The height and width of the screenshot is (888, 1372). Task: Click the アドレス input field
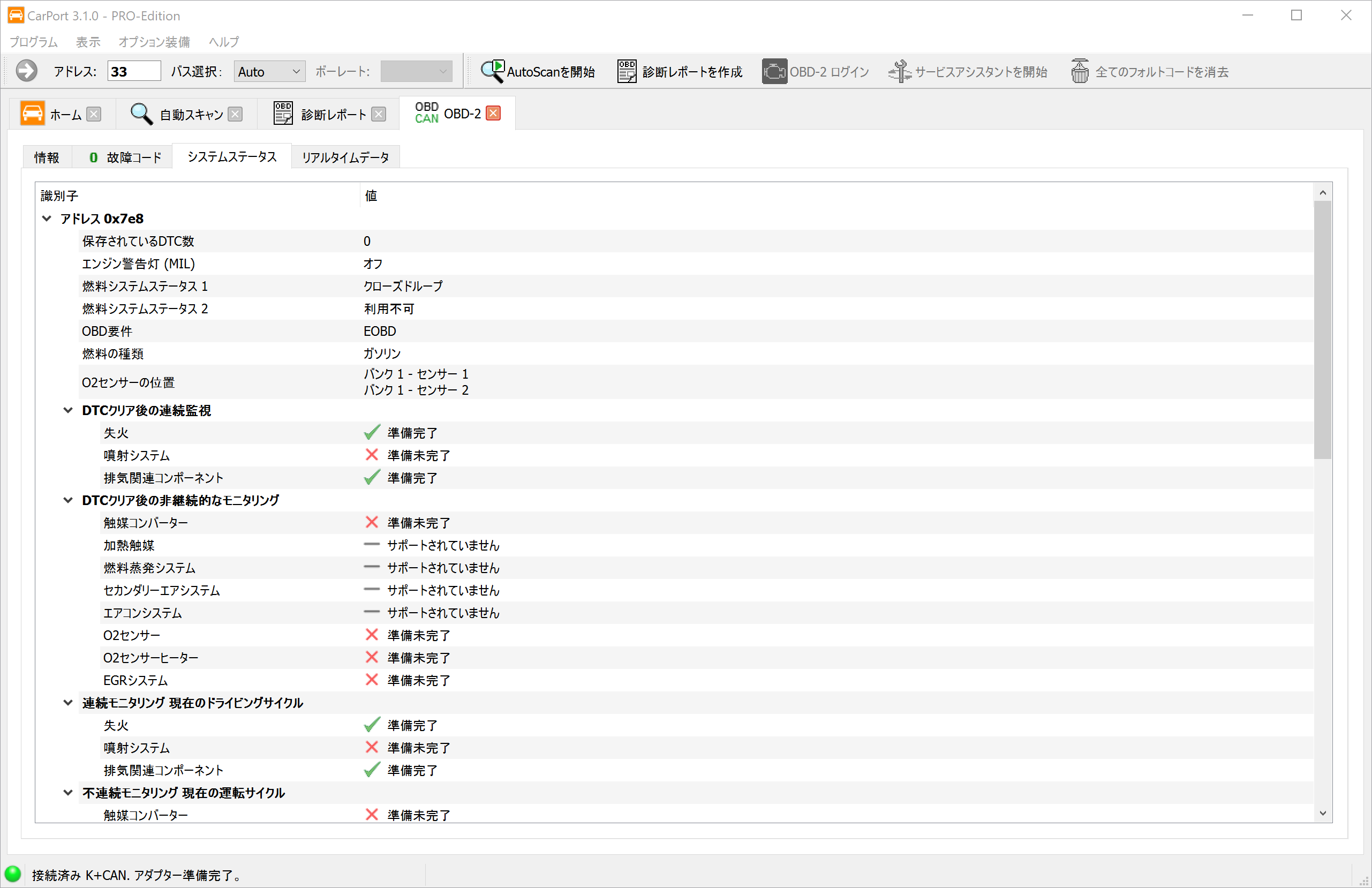[x=134, y=72]
